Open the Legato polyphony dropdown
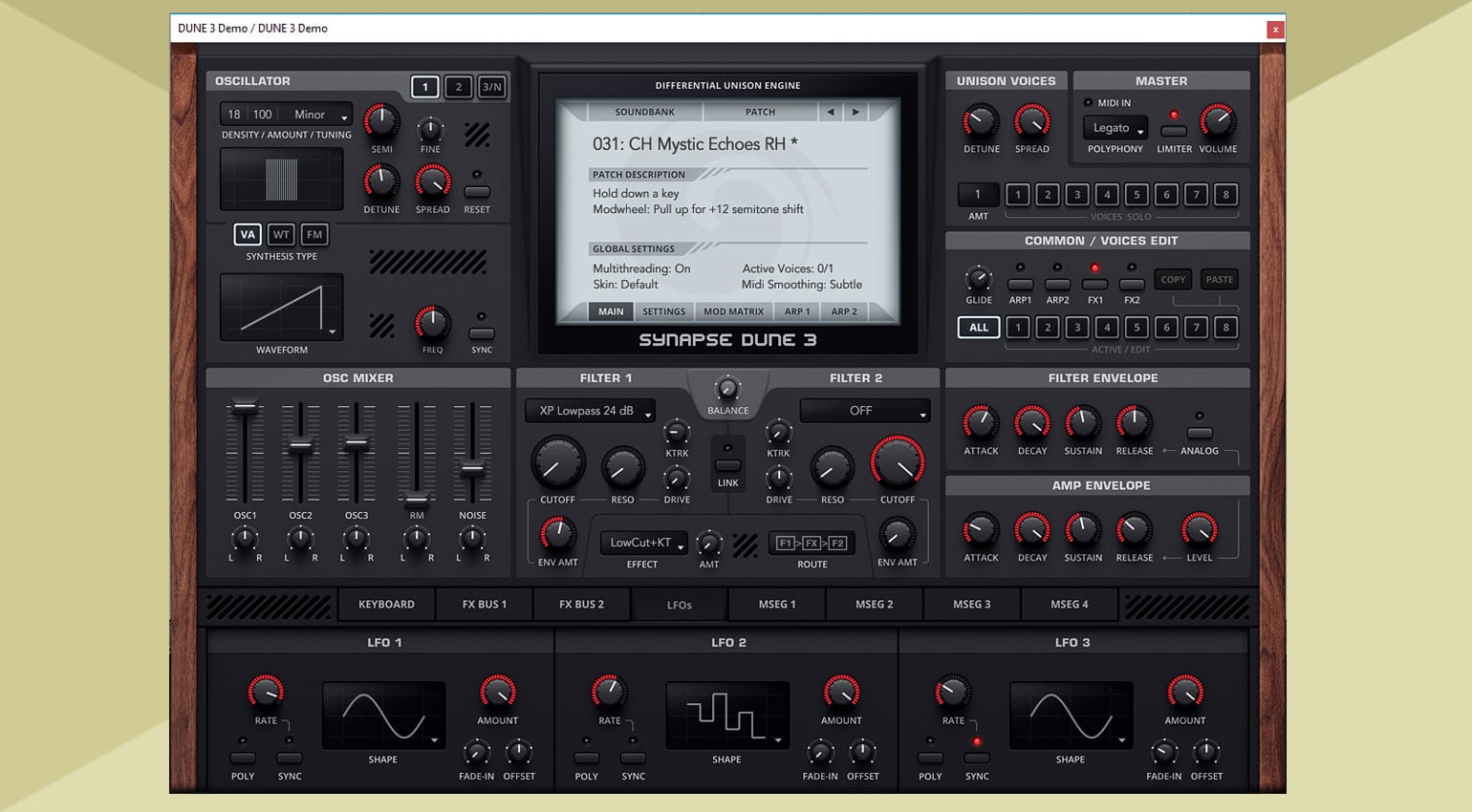Image resolution: width=1472 pixels, height=812 pixels. (1115, 127)
